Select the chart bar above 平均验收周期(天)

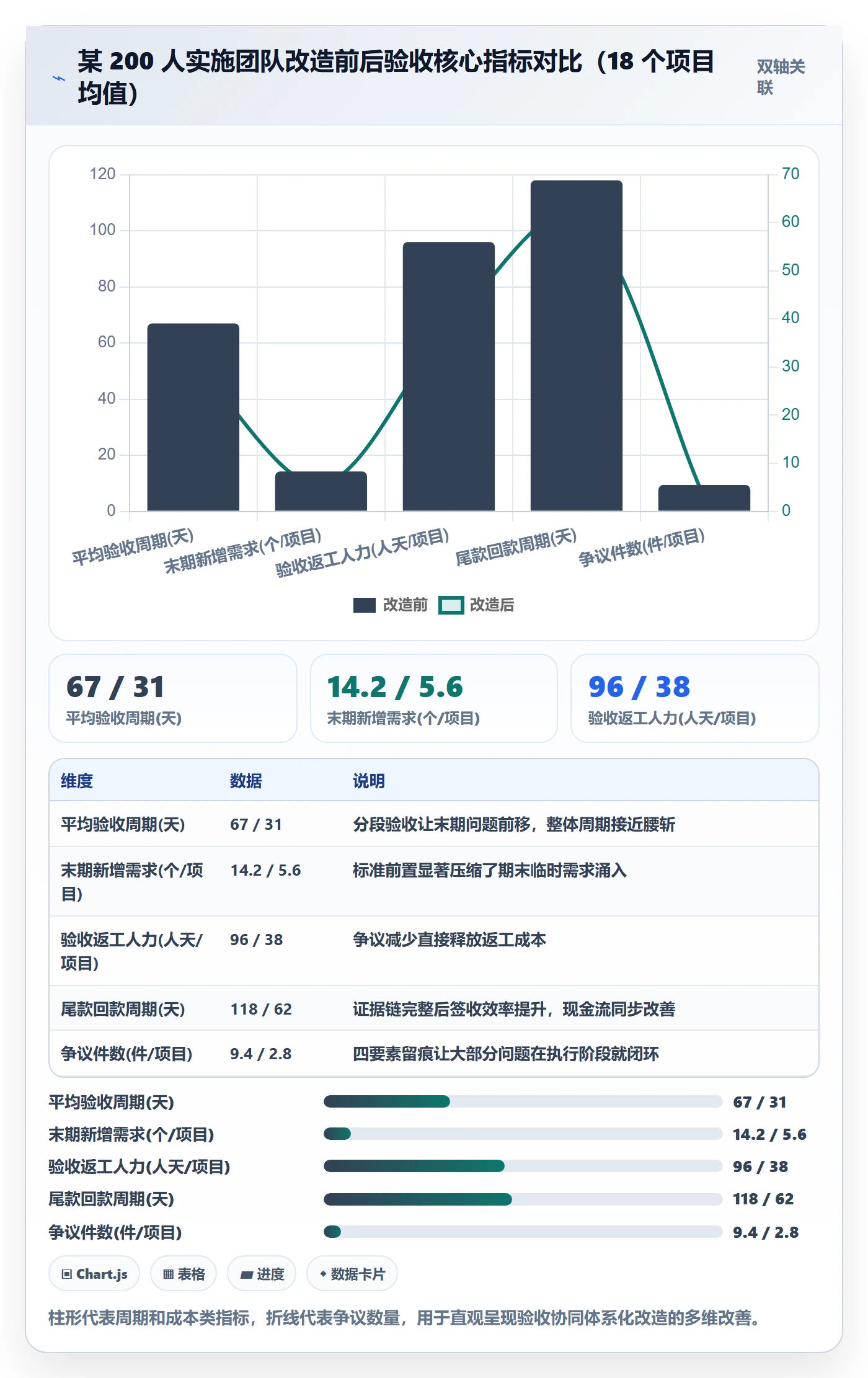tap(193, 417)
